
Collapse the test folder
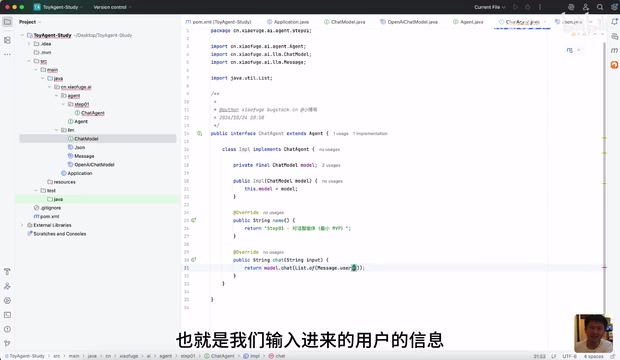pos(36,191)
